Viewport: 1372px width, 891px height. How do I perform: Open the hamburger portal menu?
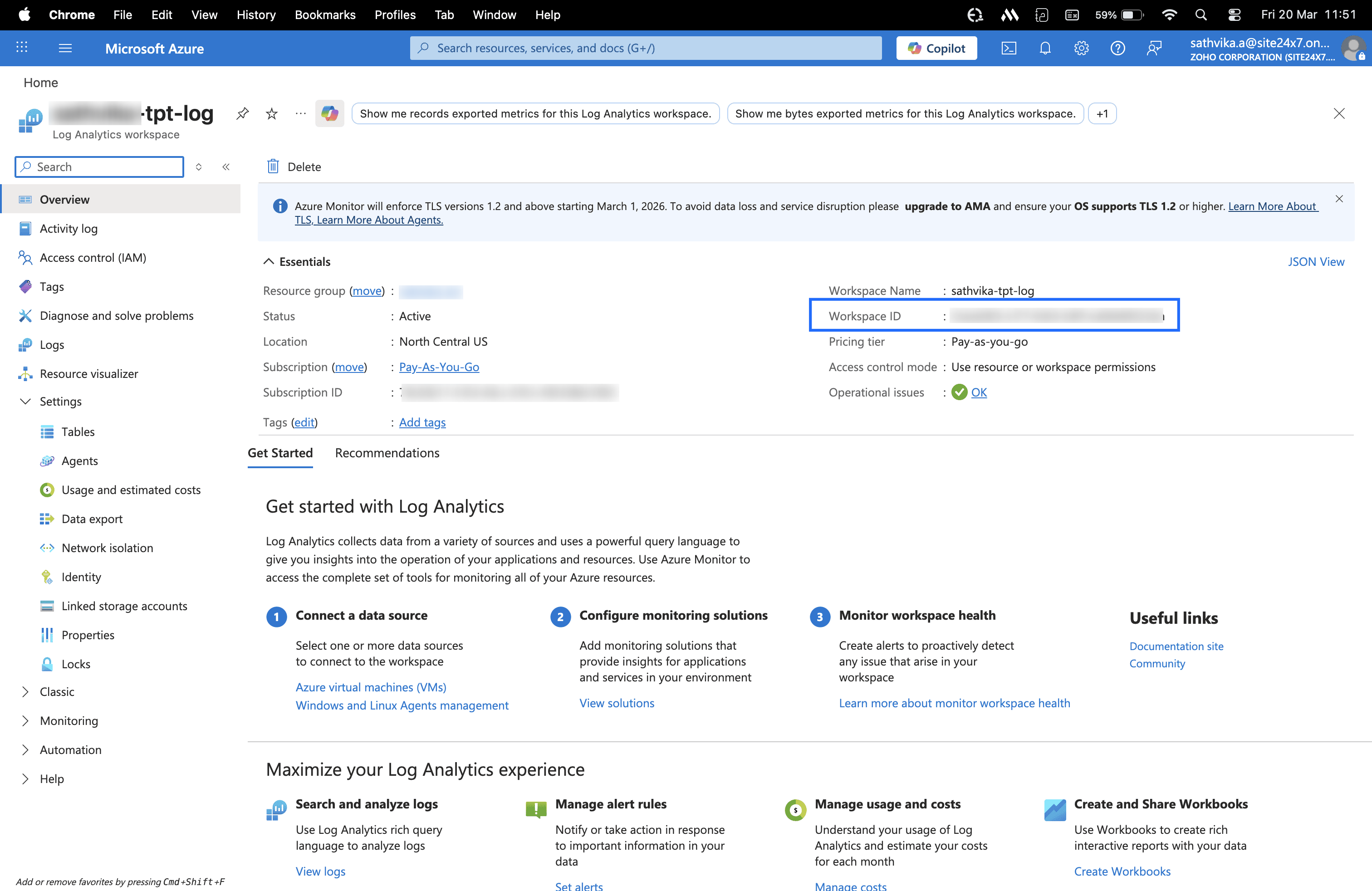pyautogui.click(x=65, y=48)
